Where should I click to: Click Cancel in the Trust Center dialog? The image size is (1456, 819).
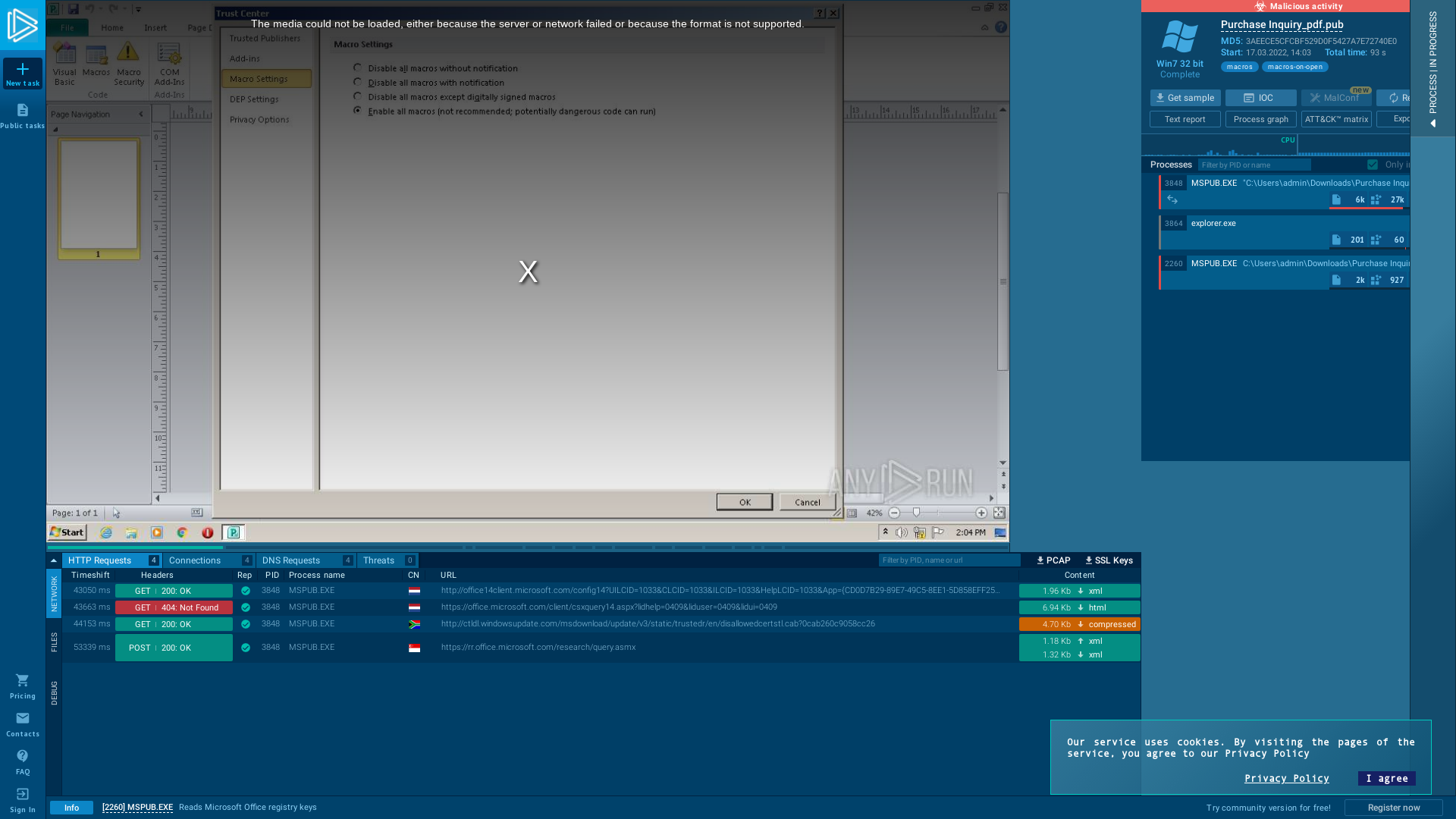pyautogui.click(x=808, y=502)
